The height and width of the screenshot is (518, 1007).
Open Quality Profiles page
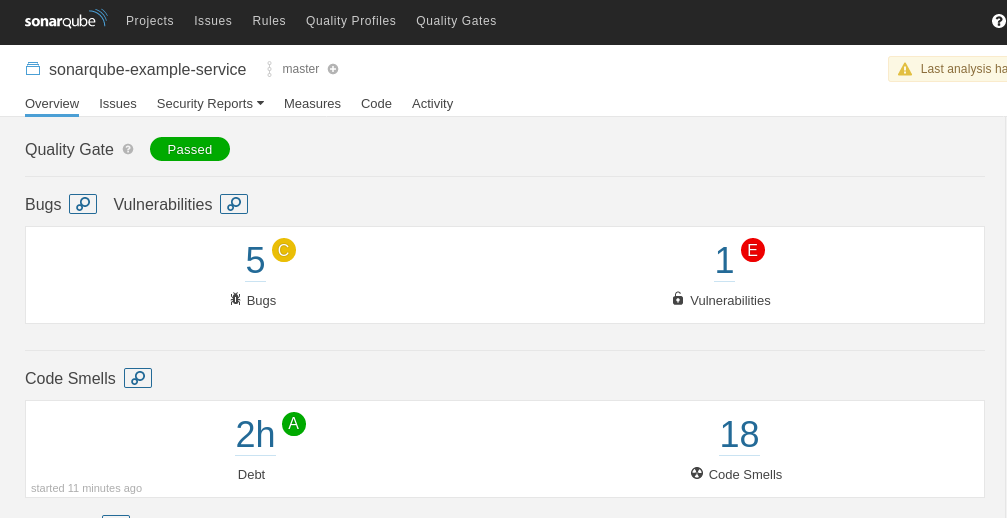point(351,21)
